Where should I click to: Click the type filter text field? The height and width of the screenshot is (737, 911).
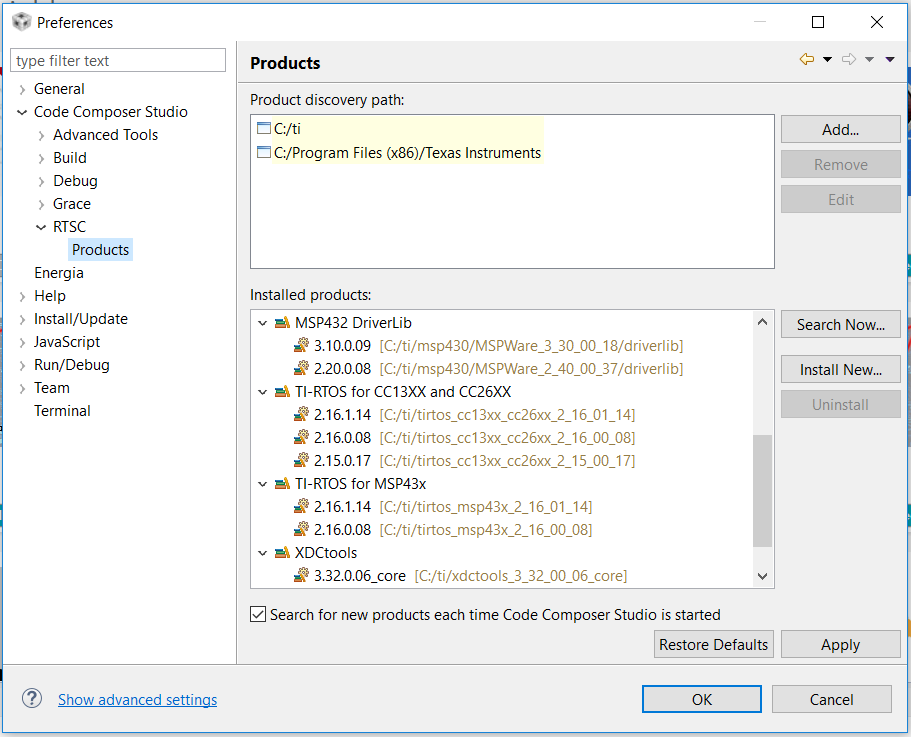(x=118, y=60)
